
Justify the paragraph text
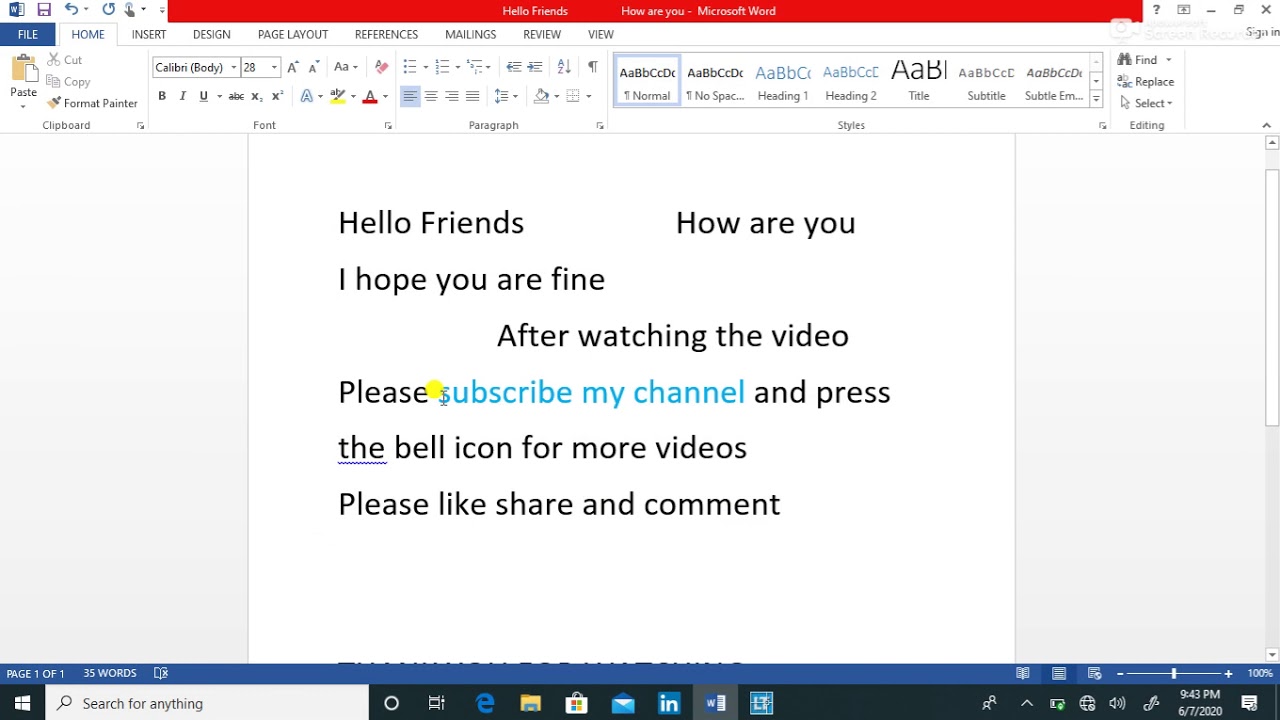coord(473,96)
